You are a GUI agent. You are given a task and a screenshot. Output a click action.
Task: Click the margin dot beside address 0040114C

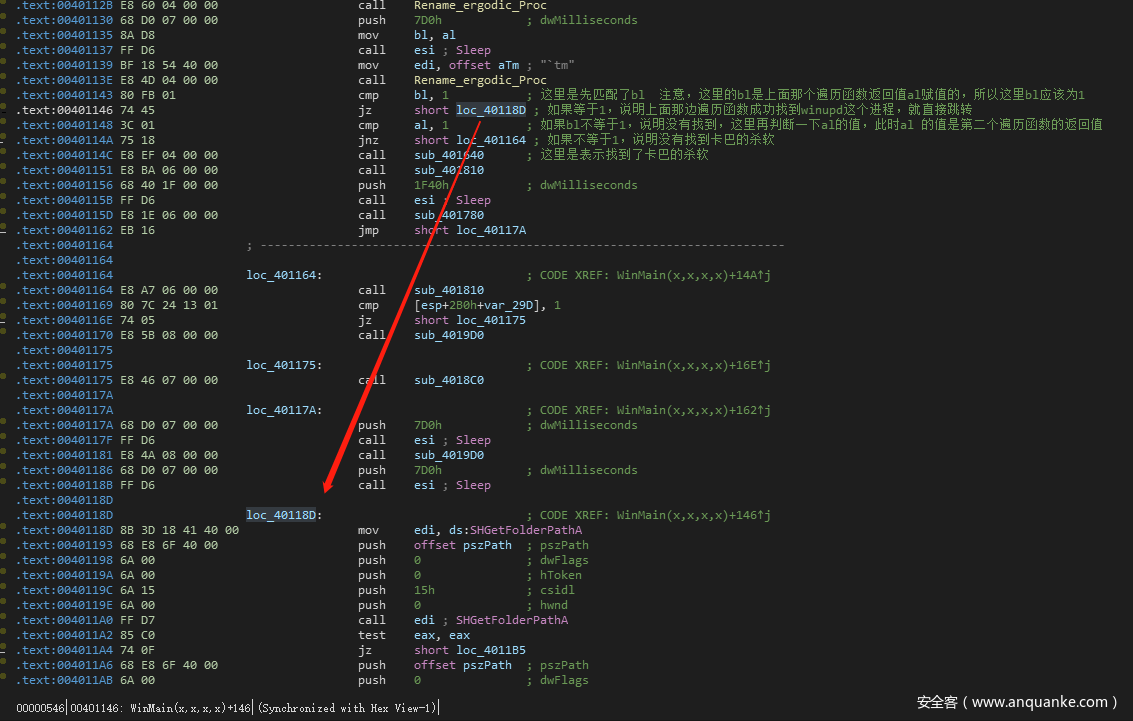(x=6, y=155)
